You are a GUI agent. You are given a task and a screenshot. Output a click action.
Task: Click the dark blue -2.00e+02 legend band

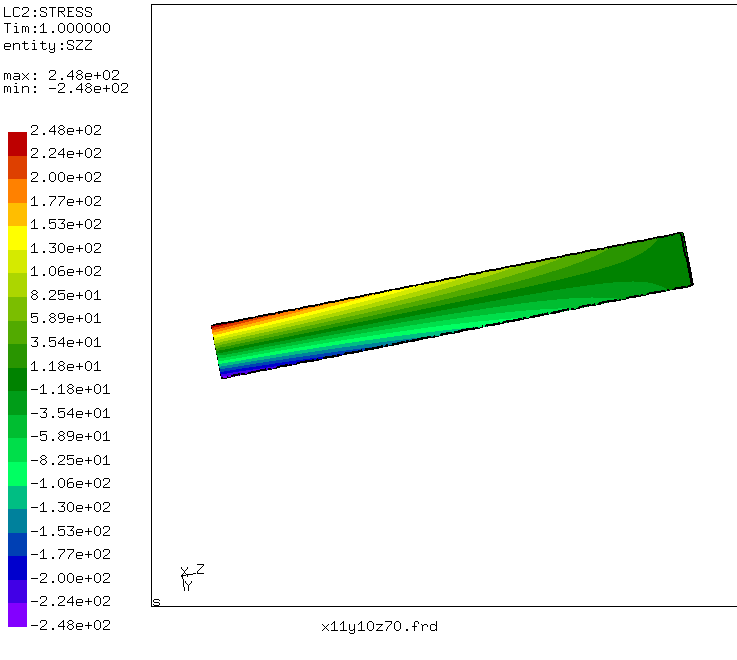tap(17, 568)
